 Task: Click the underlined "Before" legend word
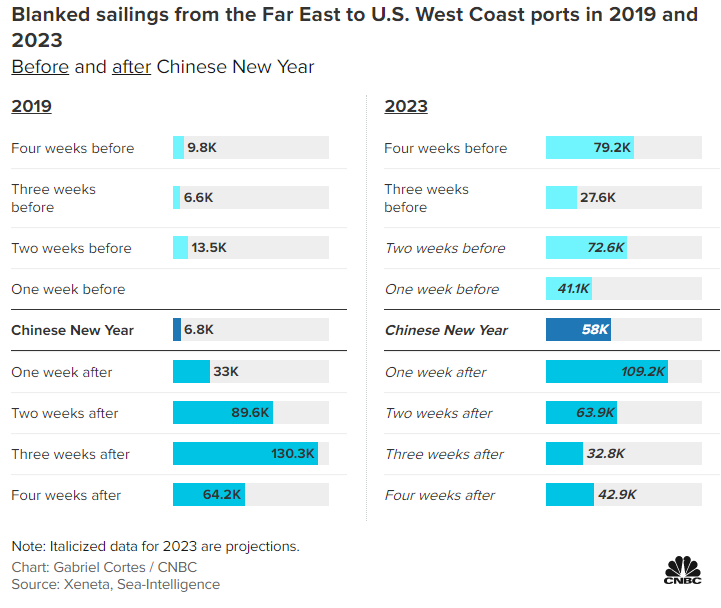coord(40,67)
